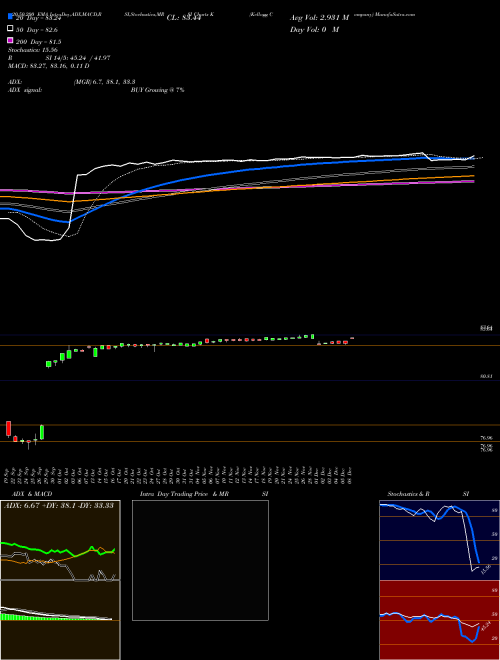Click the 'CL: 83.44' closing price text
The height and width of the screenshot is (660, 500).
184,18
